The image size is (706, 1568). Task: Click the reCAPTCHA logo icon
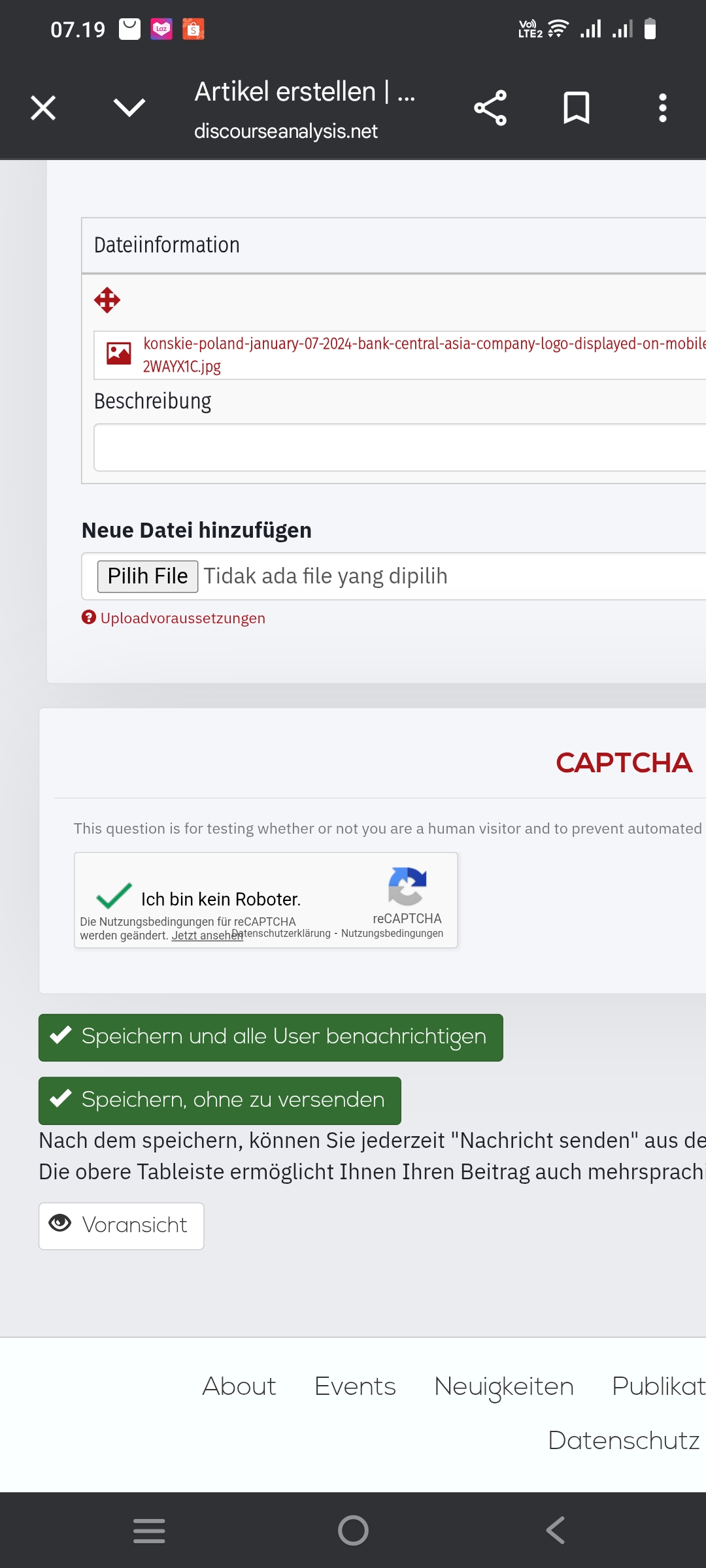coord(407,885)
